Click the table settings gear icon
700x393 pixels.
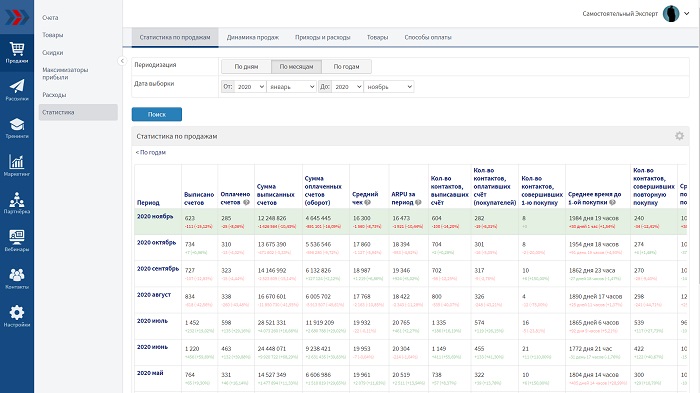coord(679,136)
